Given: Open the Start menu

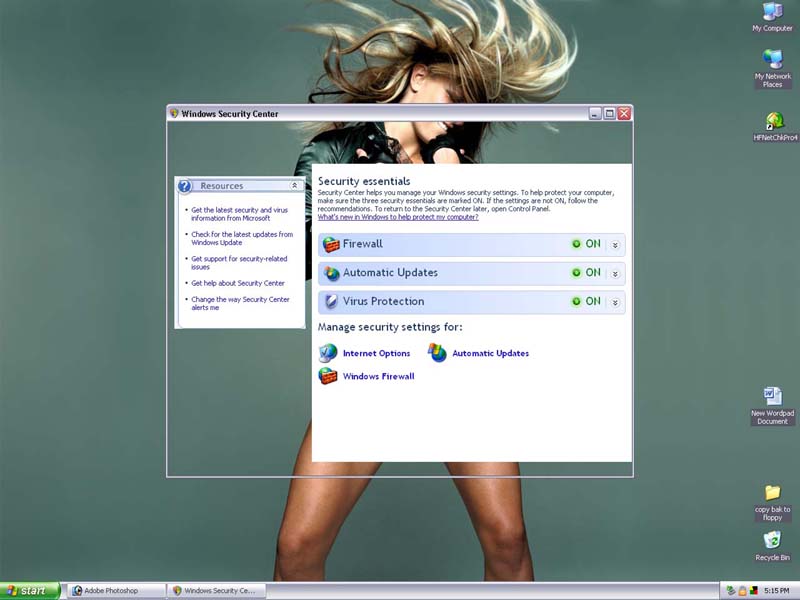Looking at the screenshot, I should (30, 591).
